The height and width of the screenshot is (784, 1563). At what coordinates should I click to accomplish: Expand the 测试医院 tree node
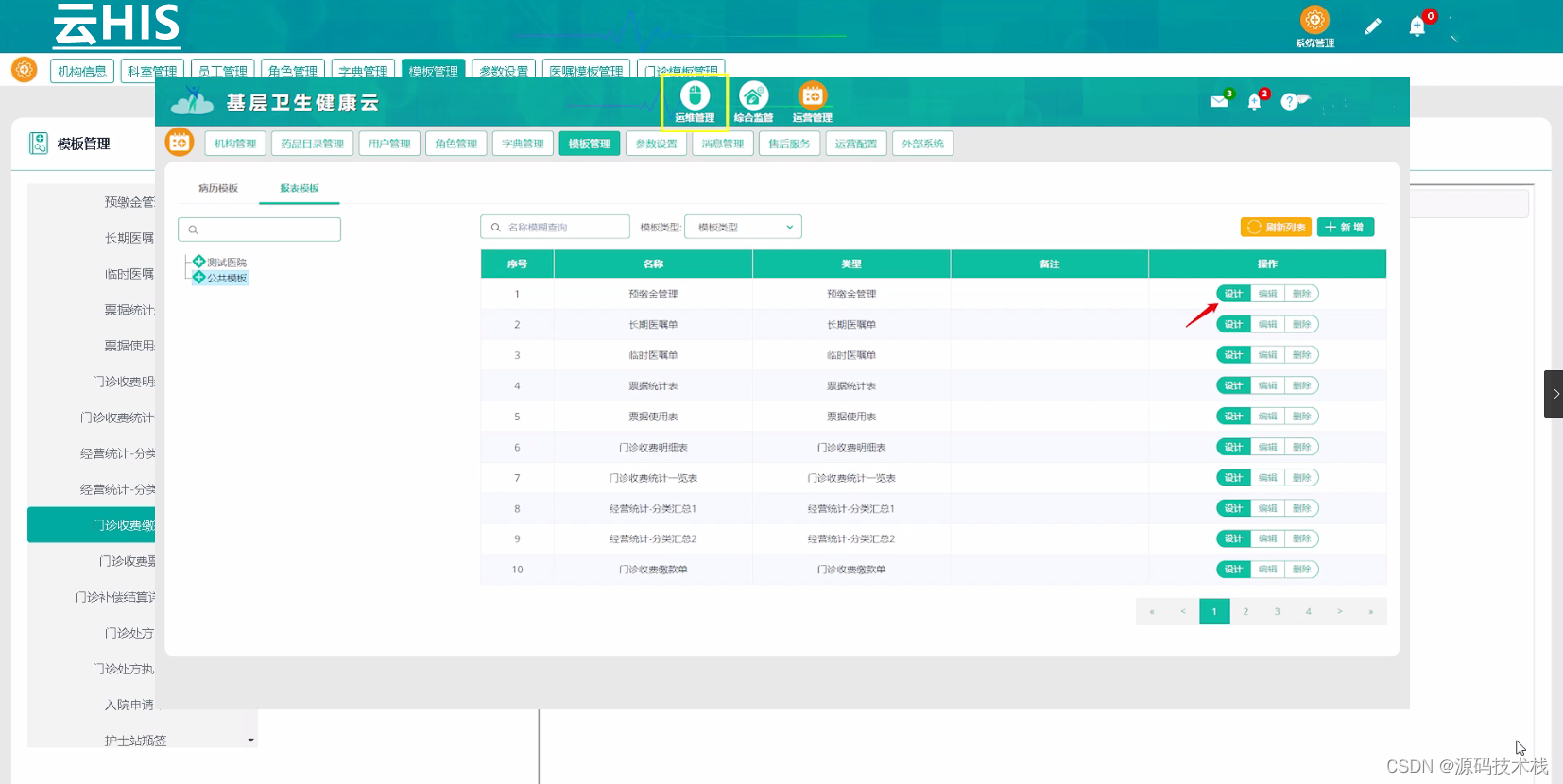[198, 262]
